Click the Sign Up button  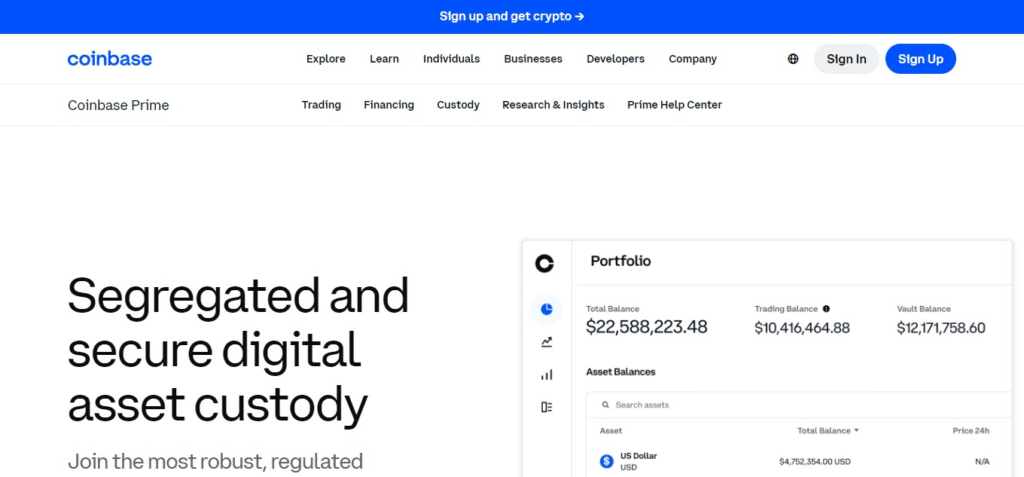coord(920,59)
